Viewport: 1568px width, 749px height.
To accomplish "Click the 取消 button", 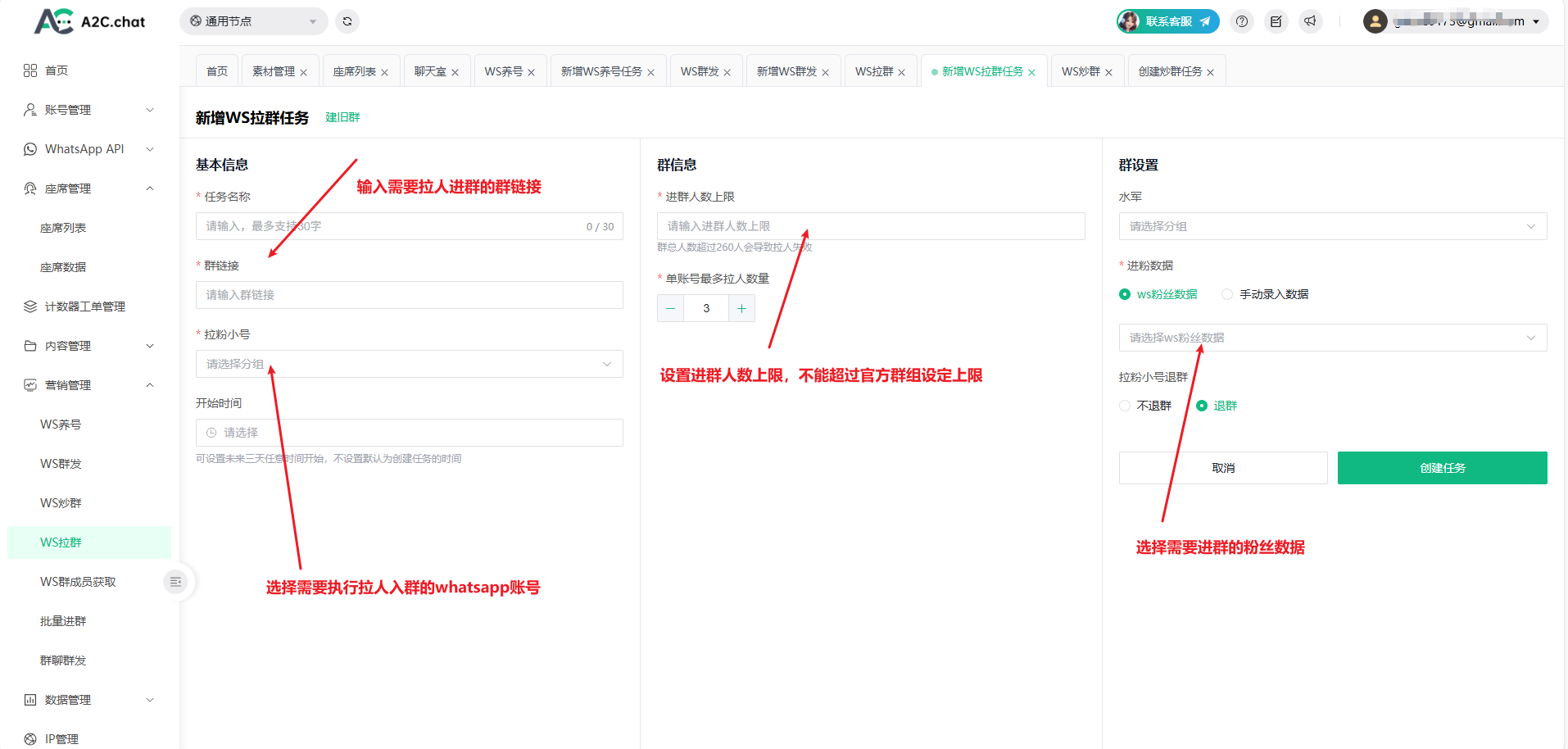I will pyautogui.click(x=1223, y=468).
